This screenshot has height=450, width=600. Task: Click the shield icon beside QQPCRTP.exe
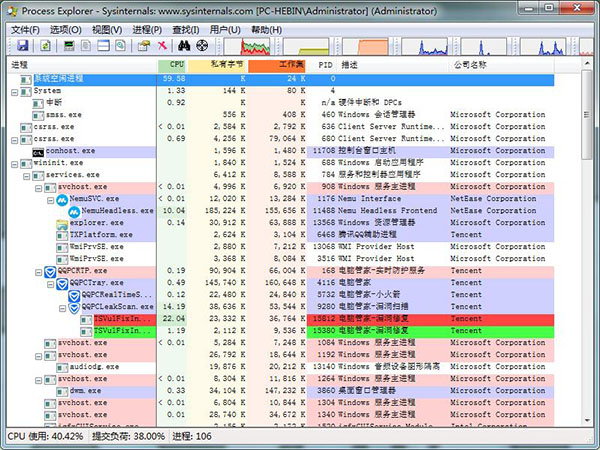point(50,271)
